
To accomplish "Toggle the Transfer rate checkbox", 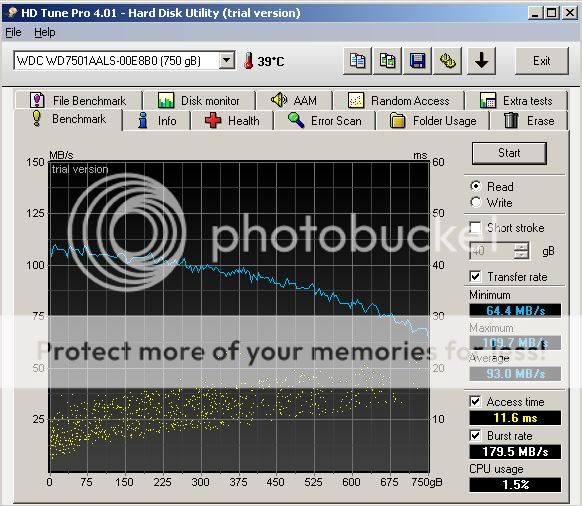I will tap(475, 277).
